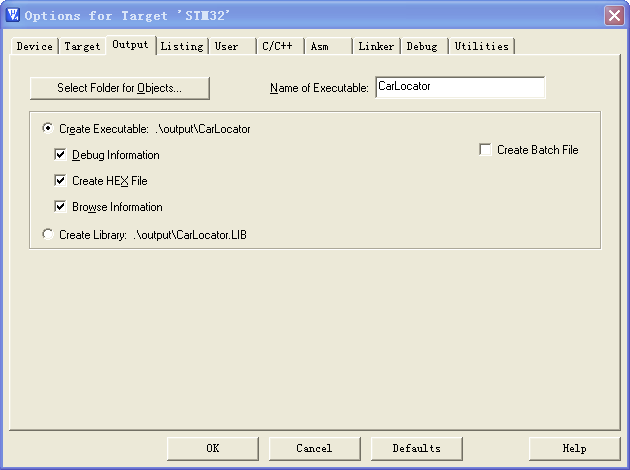Click the Name of Executable label
Viewport: 630px width, 470px height.
click(x=319, y=88)
